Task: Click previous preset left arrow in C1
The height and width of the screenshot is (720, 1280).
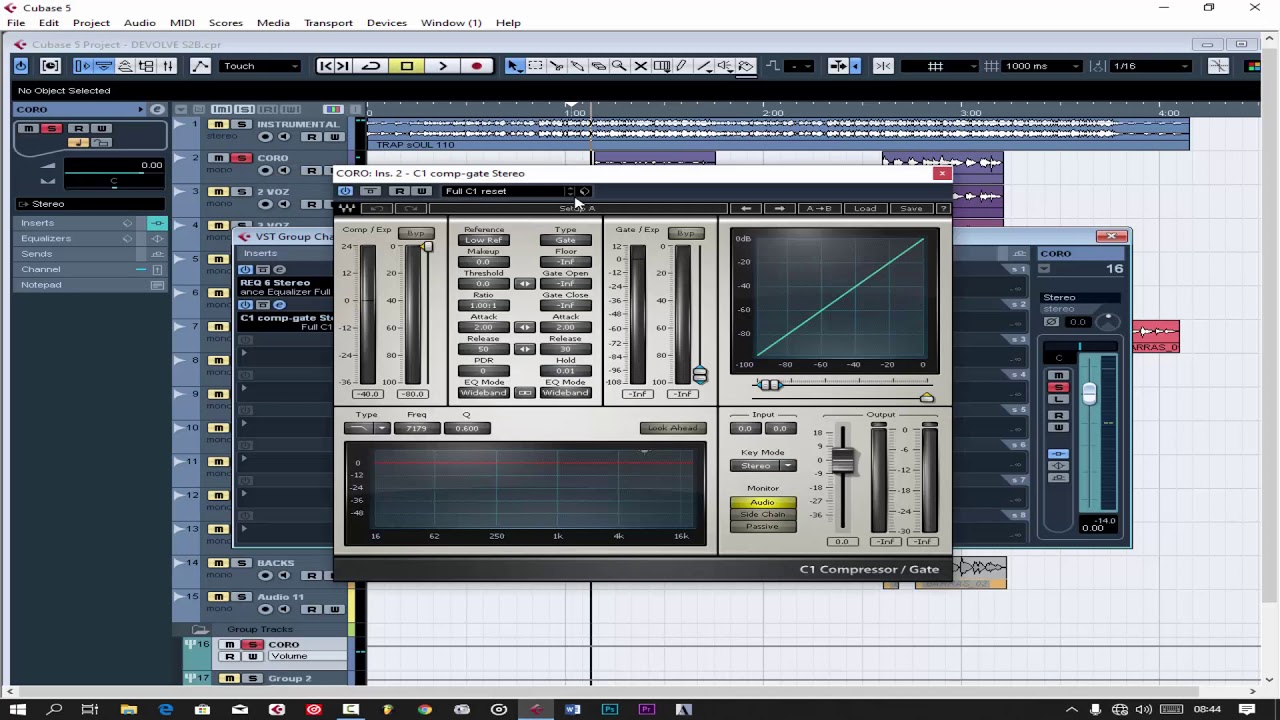Action: (x=745, y=208)
